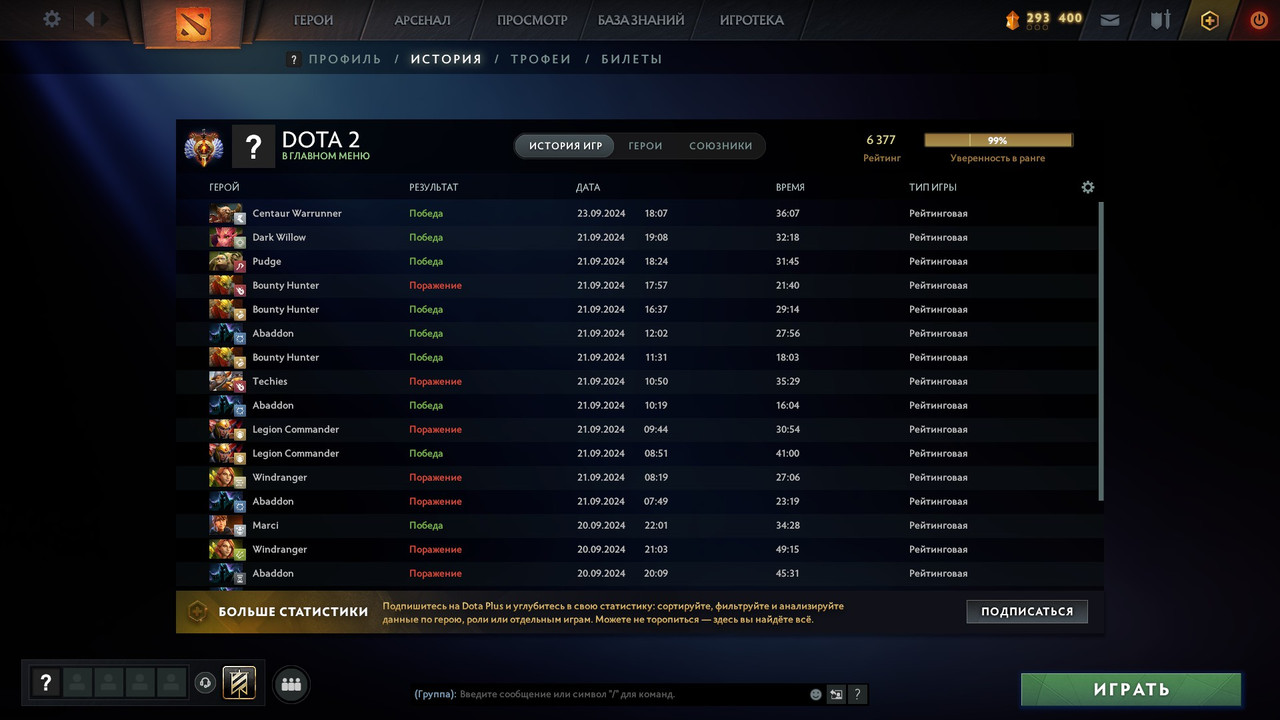This screenshot has width=1280, height=720.
Task: Open the first empty party slot
Action: point(77,683)
